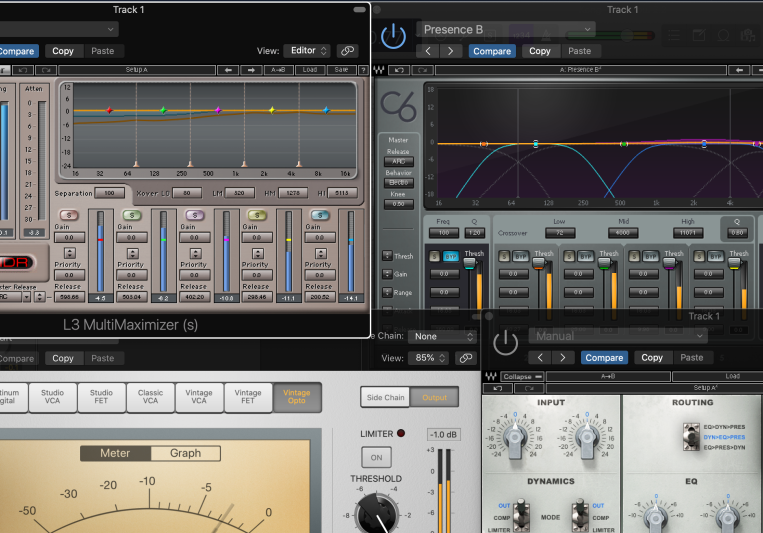Open the master release dropdown arrow in L3
763x533 pixels.
pos(26,296)
